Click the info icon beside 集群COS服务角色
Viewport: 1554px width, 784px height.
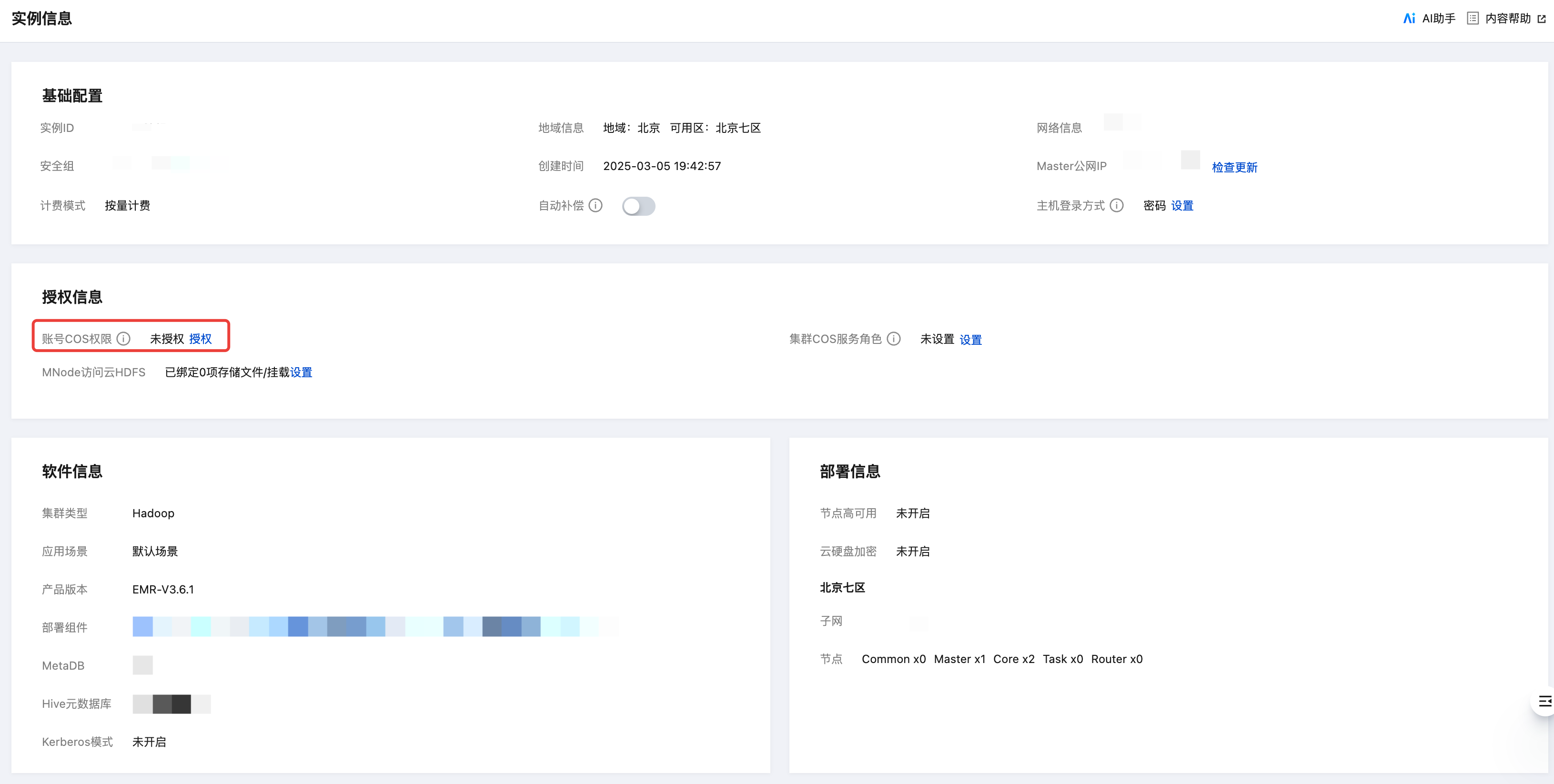coord(894,339)
